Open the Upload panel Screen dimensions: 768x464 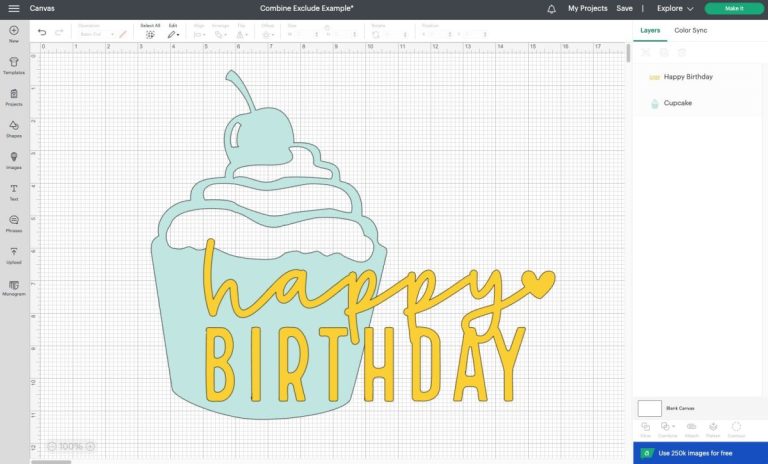[14, 255]
